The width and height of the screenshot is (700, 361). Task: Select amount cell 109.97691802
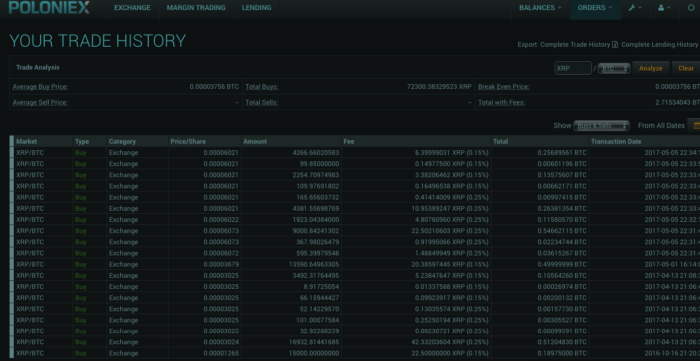(x=318, y=186)
